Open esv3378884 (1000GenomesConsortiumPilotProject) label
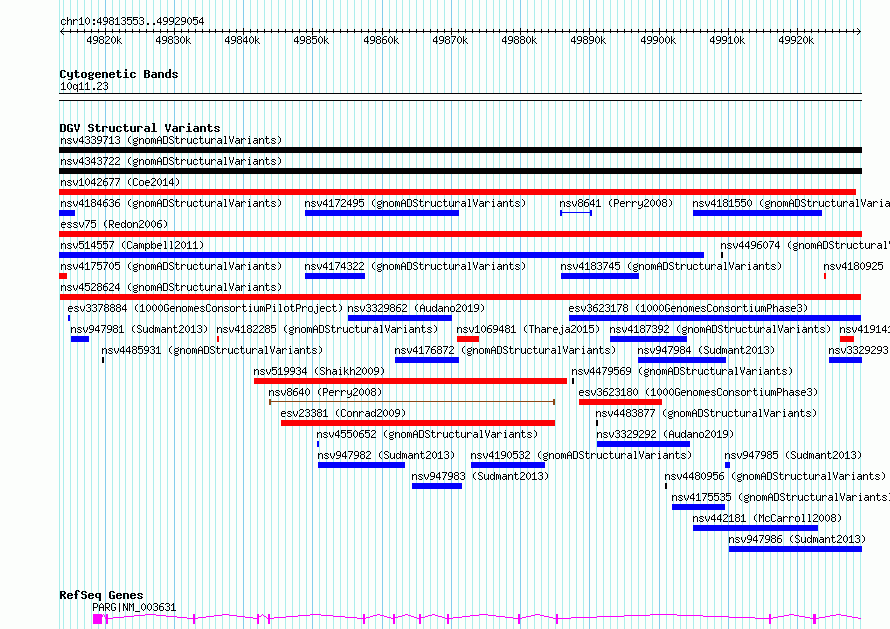The height and width of the screenshot is (629, 890). coord(205,308)
